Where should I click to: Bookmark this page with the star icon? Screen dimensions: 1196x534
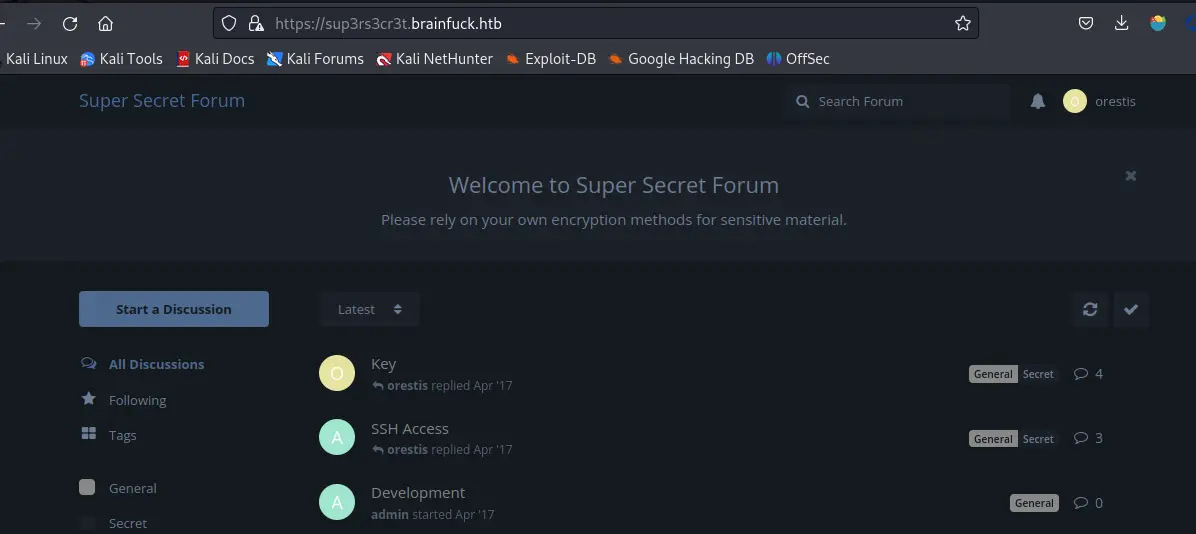(963, 24)
